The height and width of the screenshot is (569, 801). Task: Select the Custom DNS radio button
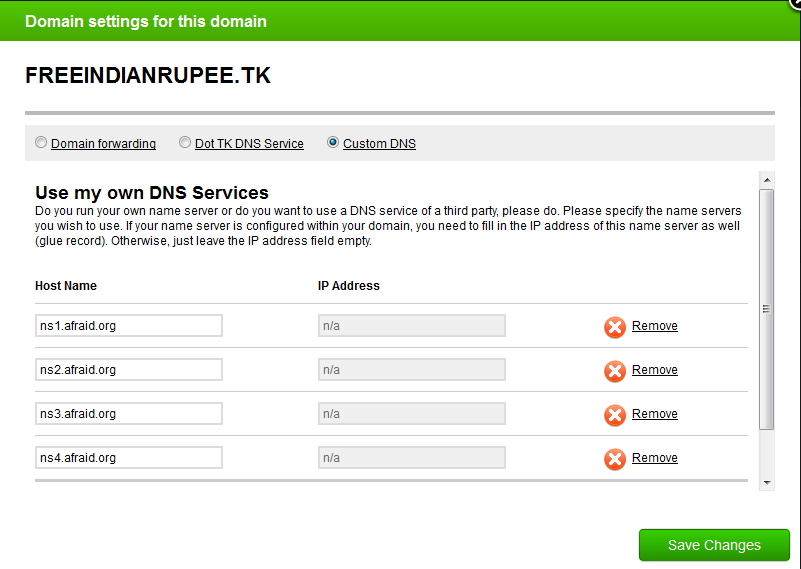point(333,143)
